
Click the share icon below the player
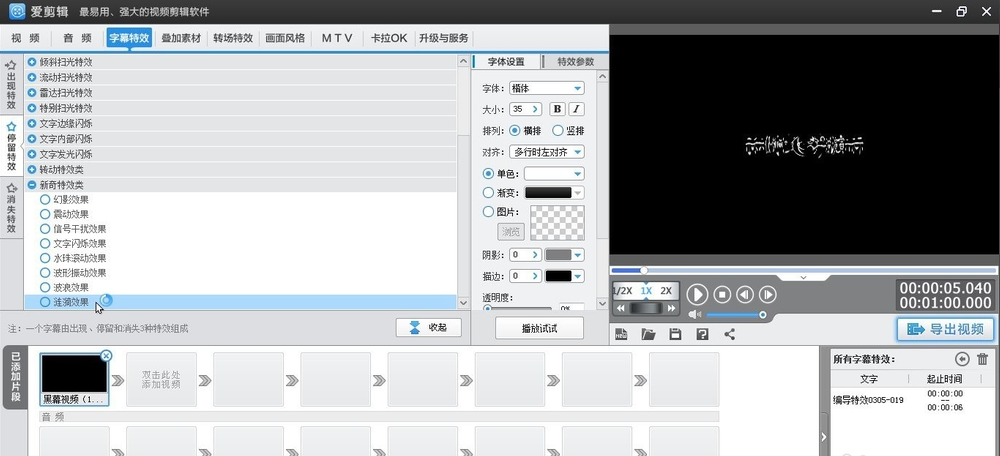click(729, 334)
